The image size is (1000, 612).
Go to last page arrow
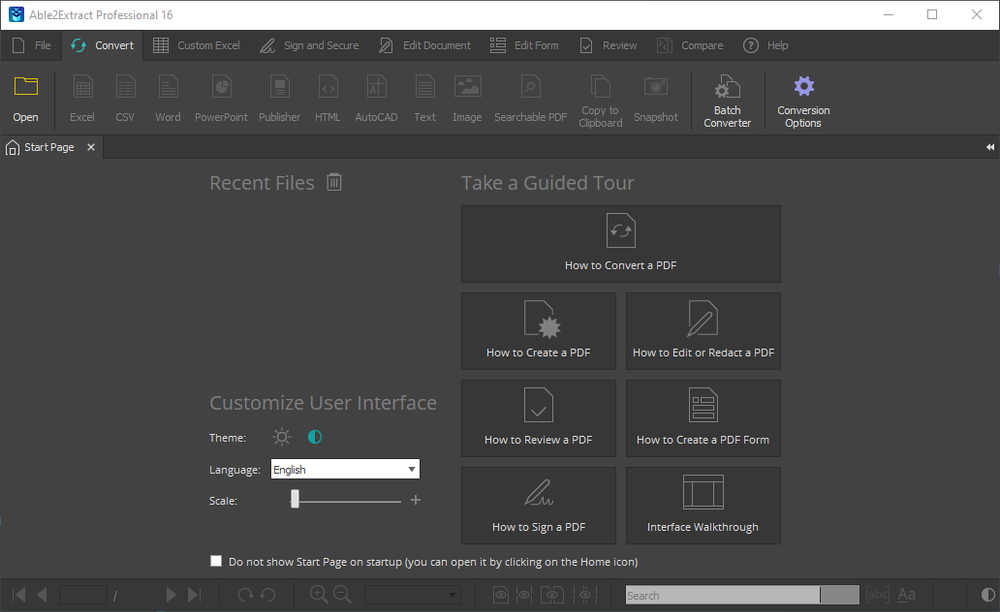194,595
